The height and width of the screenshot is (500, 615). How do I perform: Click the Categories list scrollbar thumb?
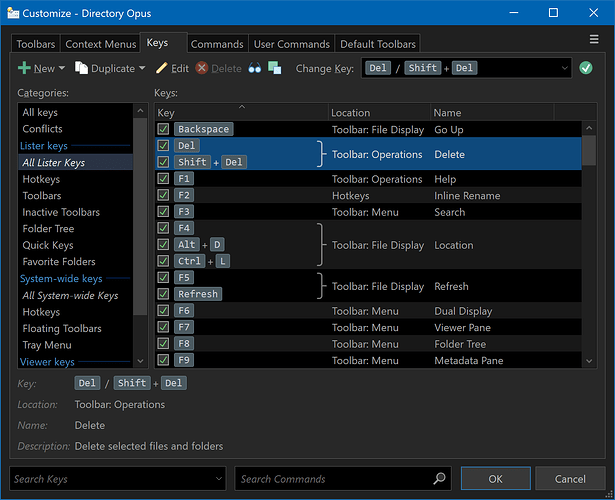click(x=140, y=216)
